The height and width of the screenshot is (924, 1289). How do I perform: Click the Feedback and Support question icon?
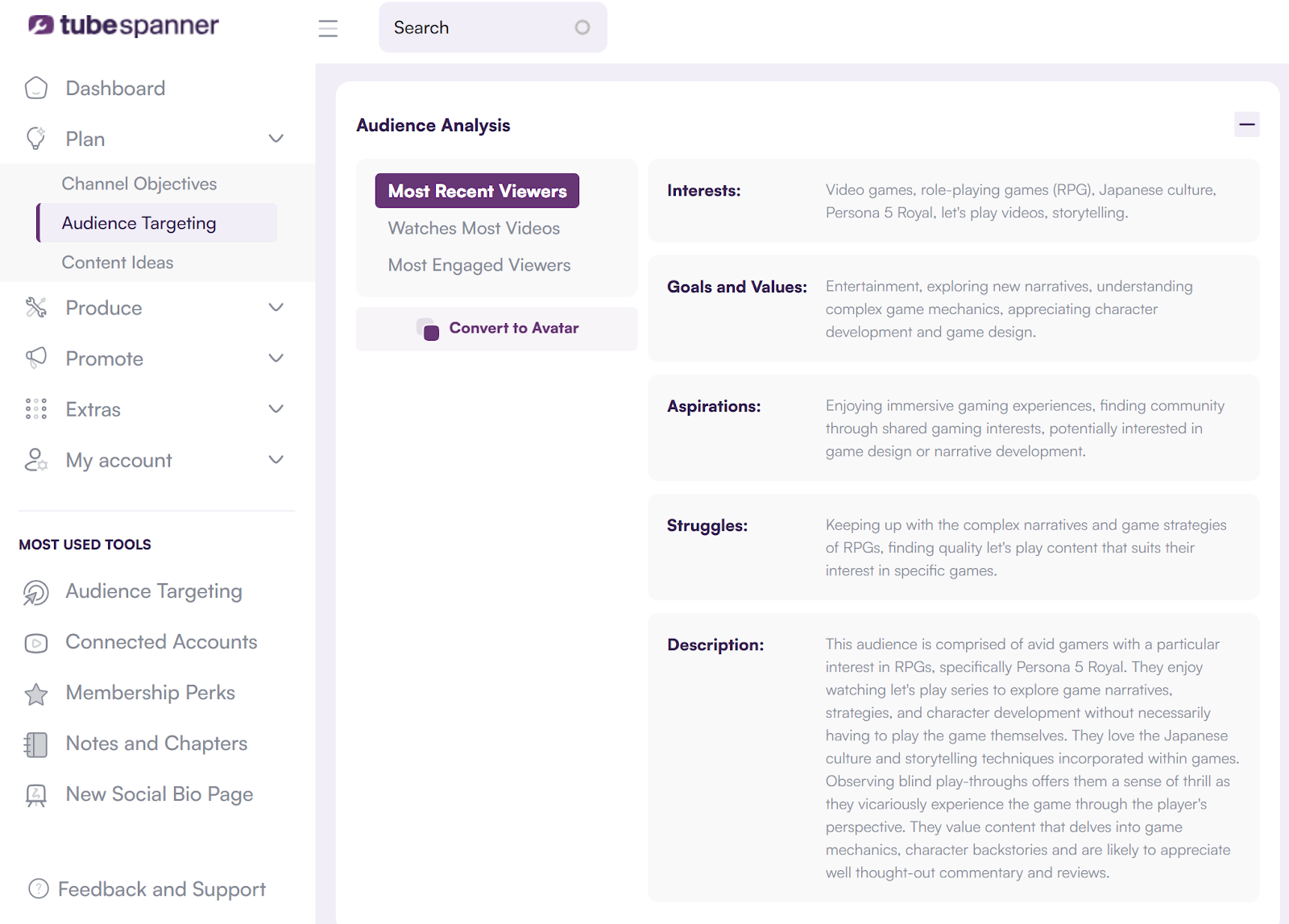pos(39,889)
